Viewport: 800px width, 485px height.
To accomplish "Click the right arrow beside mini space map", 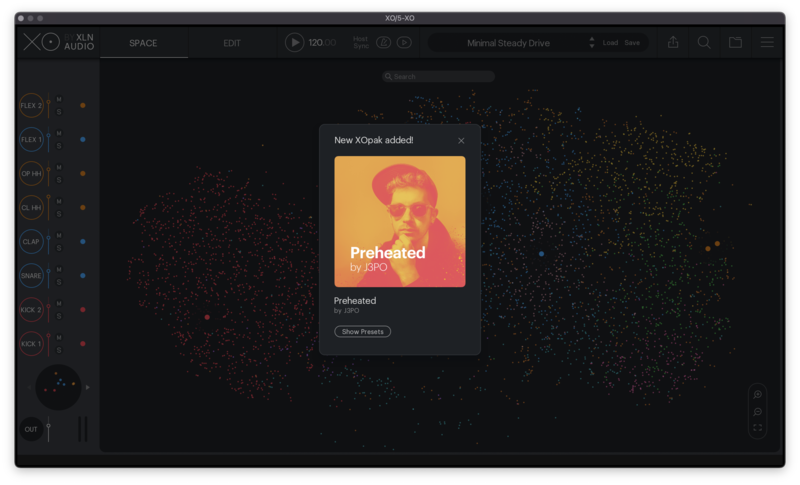I will (x=88, y=388).
